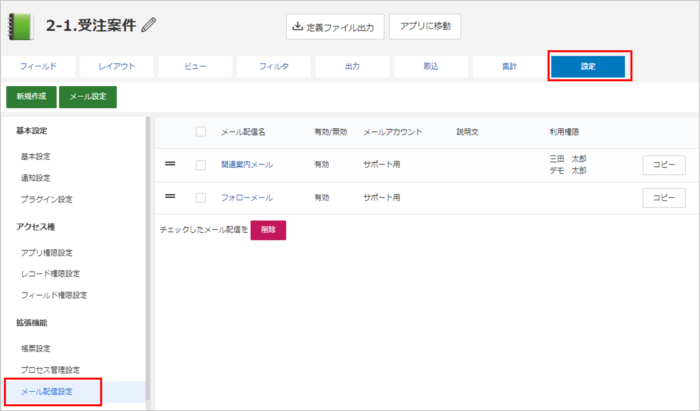
Task: Open アプリ権限設定 in sidebar
Action: [46, 253]
